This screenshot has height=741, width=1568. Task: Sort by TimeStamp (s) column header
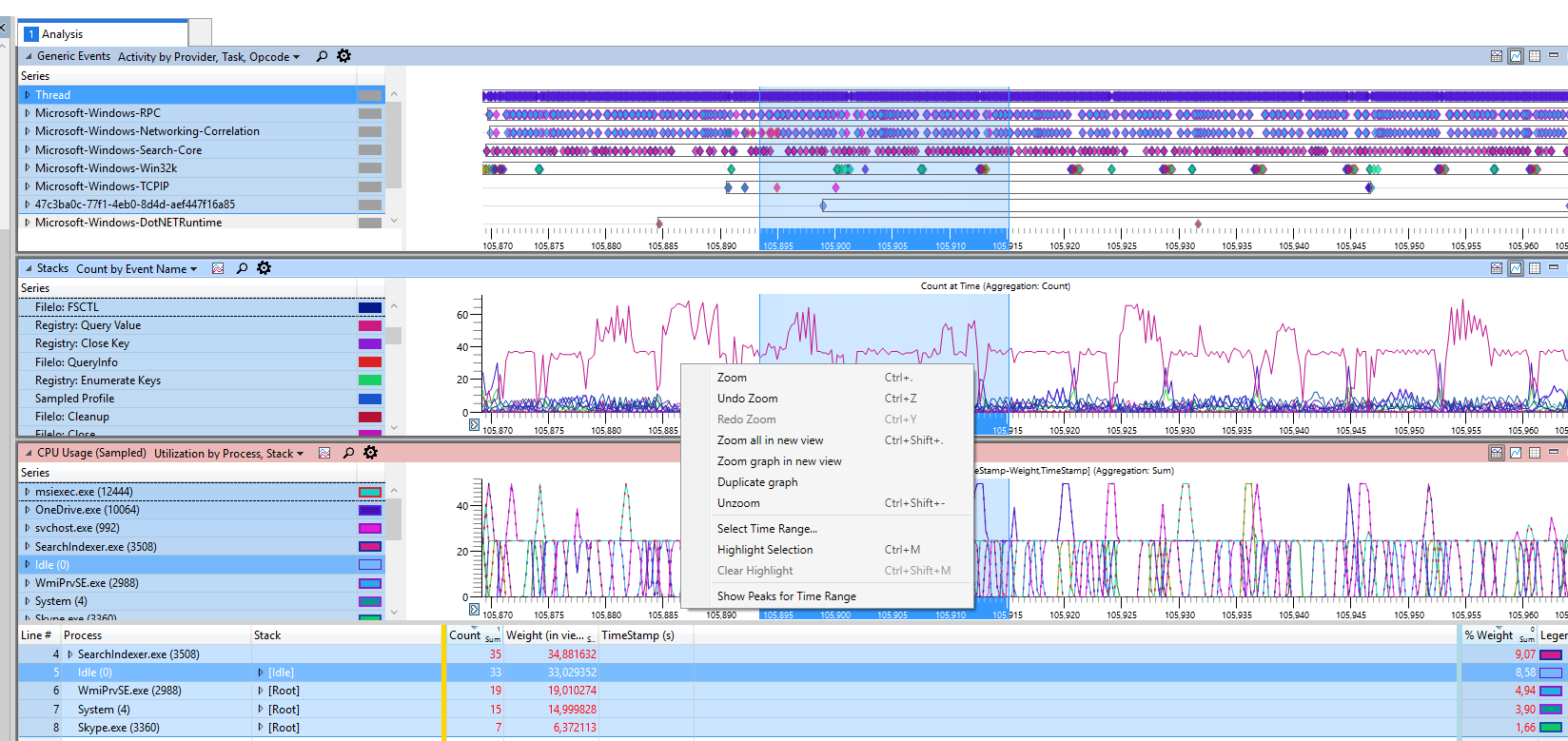[645, 635]
